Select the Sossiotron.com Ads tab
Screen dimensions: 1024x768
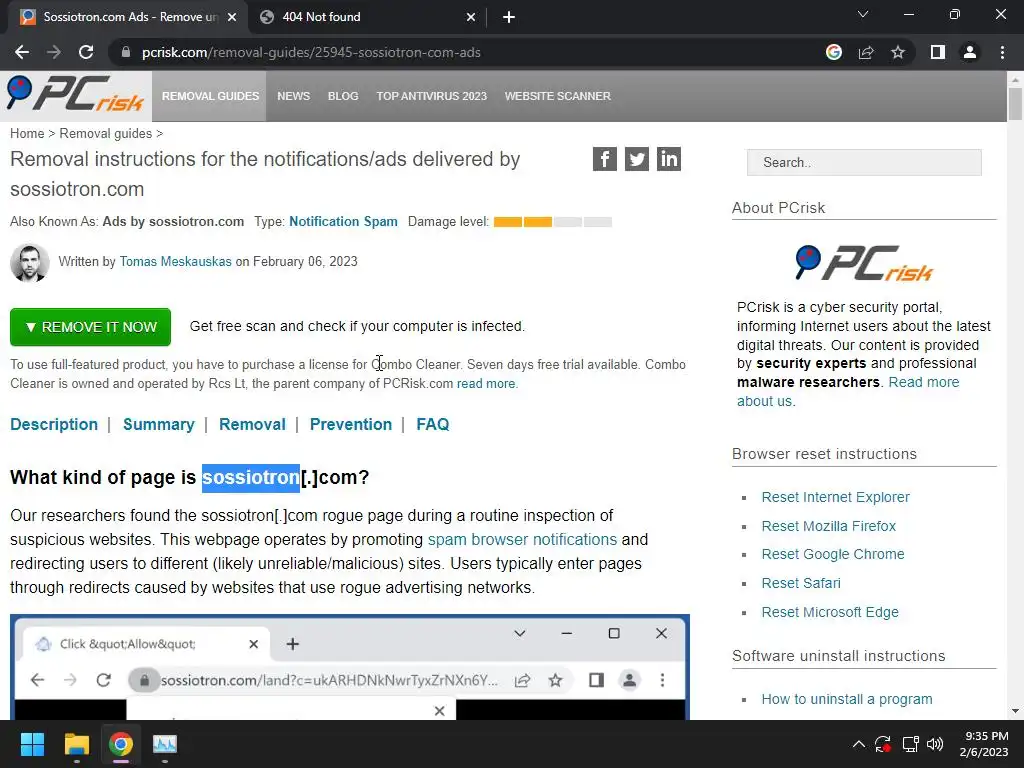[128, 17]
